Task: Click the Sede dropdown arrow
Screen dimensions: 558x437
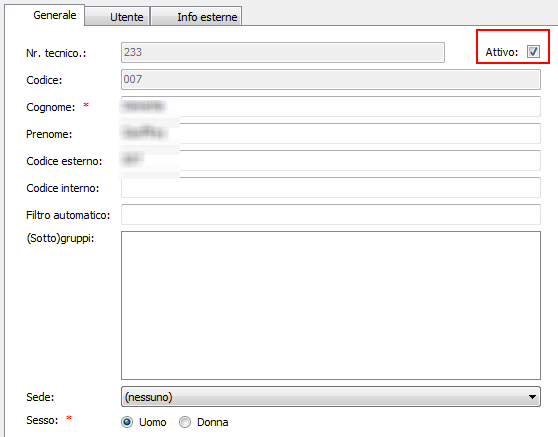Action: [532, 397]
